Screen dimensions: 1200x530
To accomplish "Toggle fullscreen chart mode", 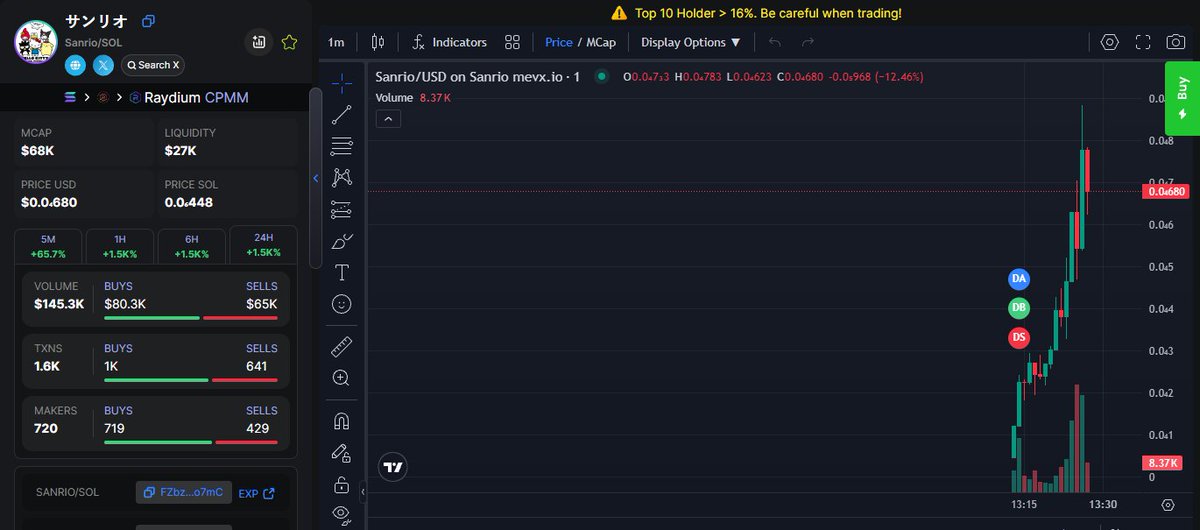I will [x=1143, y=42].
